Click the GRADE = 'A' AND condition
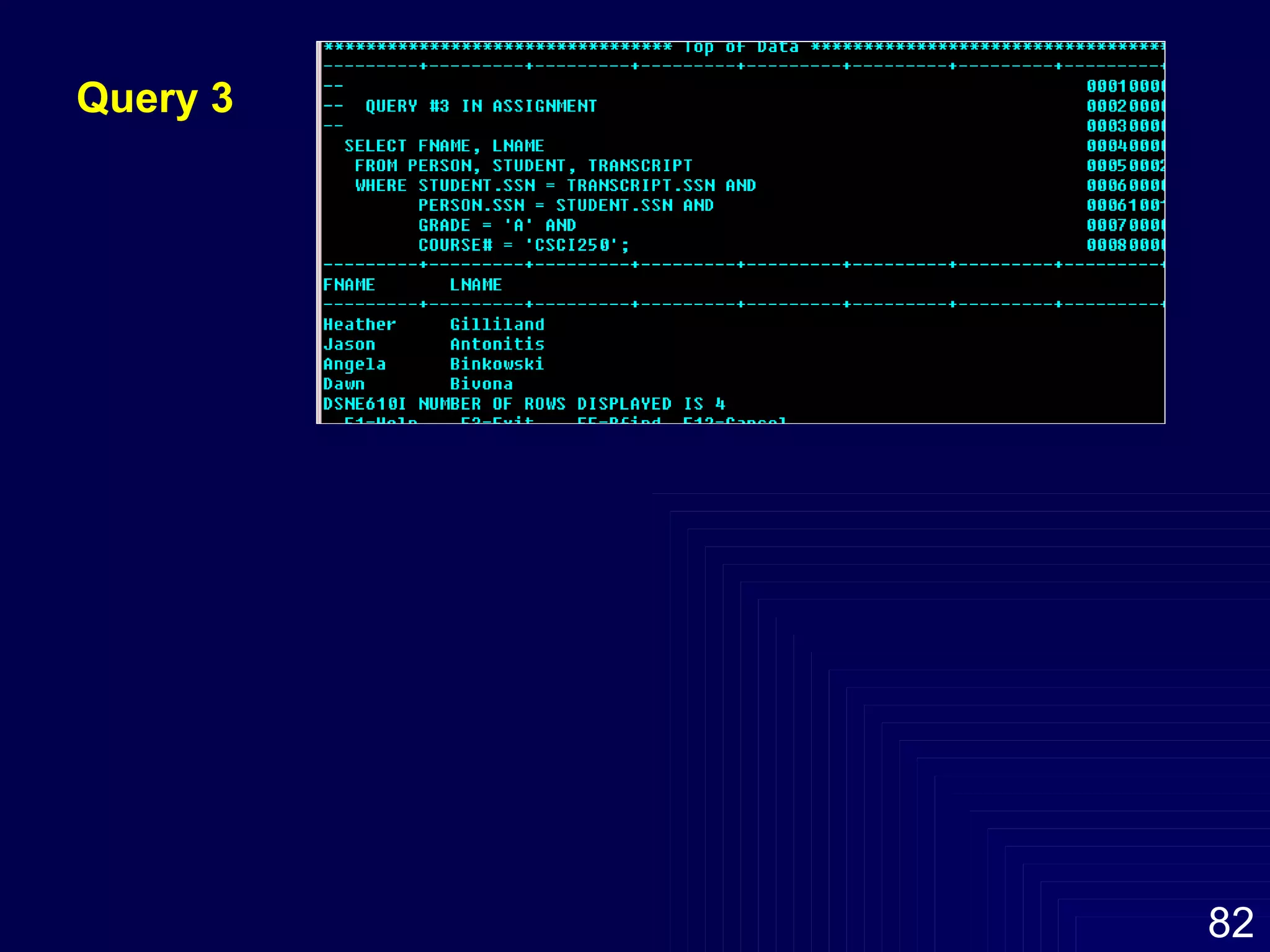Image resolution: width=1270 pixels, height=952 pixels. pyautogui.click(x=497, y=225)
